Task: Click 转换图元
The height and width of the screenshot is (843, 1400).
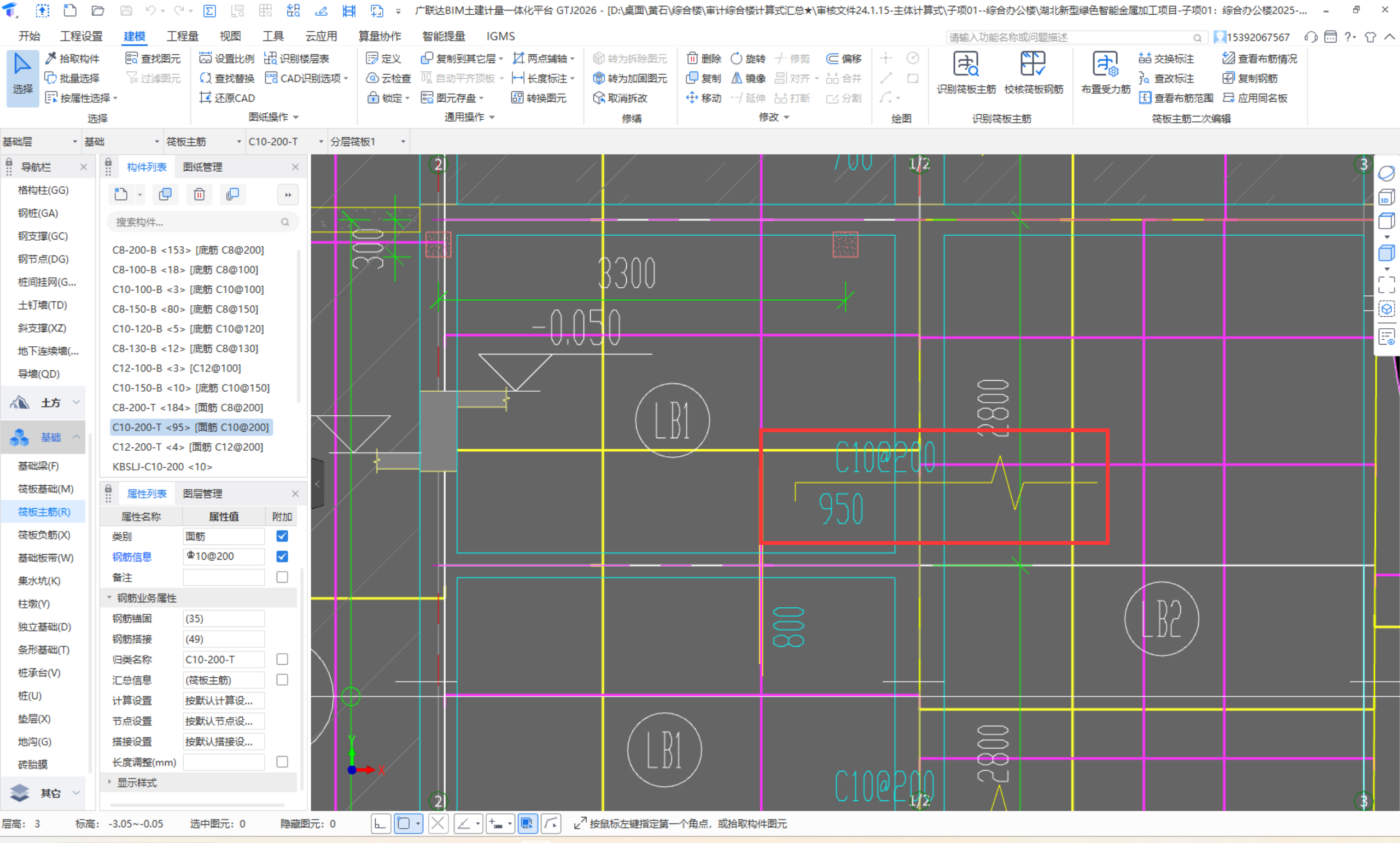Action: click(539, 98)
